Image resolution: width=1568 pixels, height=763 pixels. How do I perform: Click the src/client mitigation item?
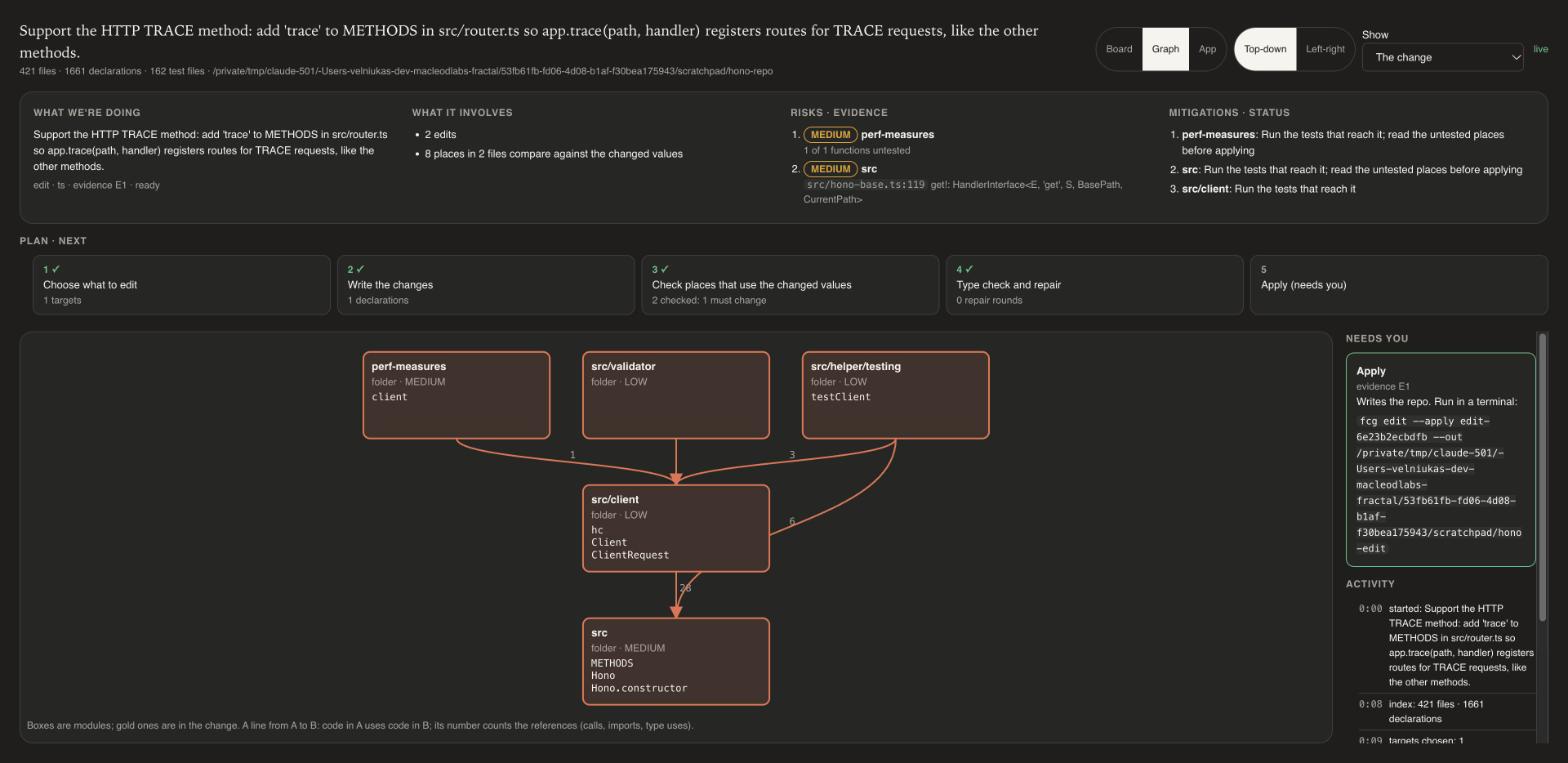(x=1268, y=189)
